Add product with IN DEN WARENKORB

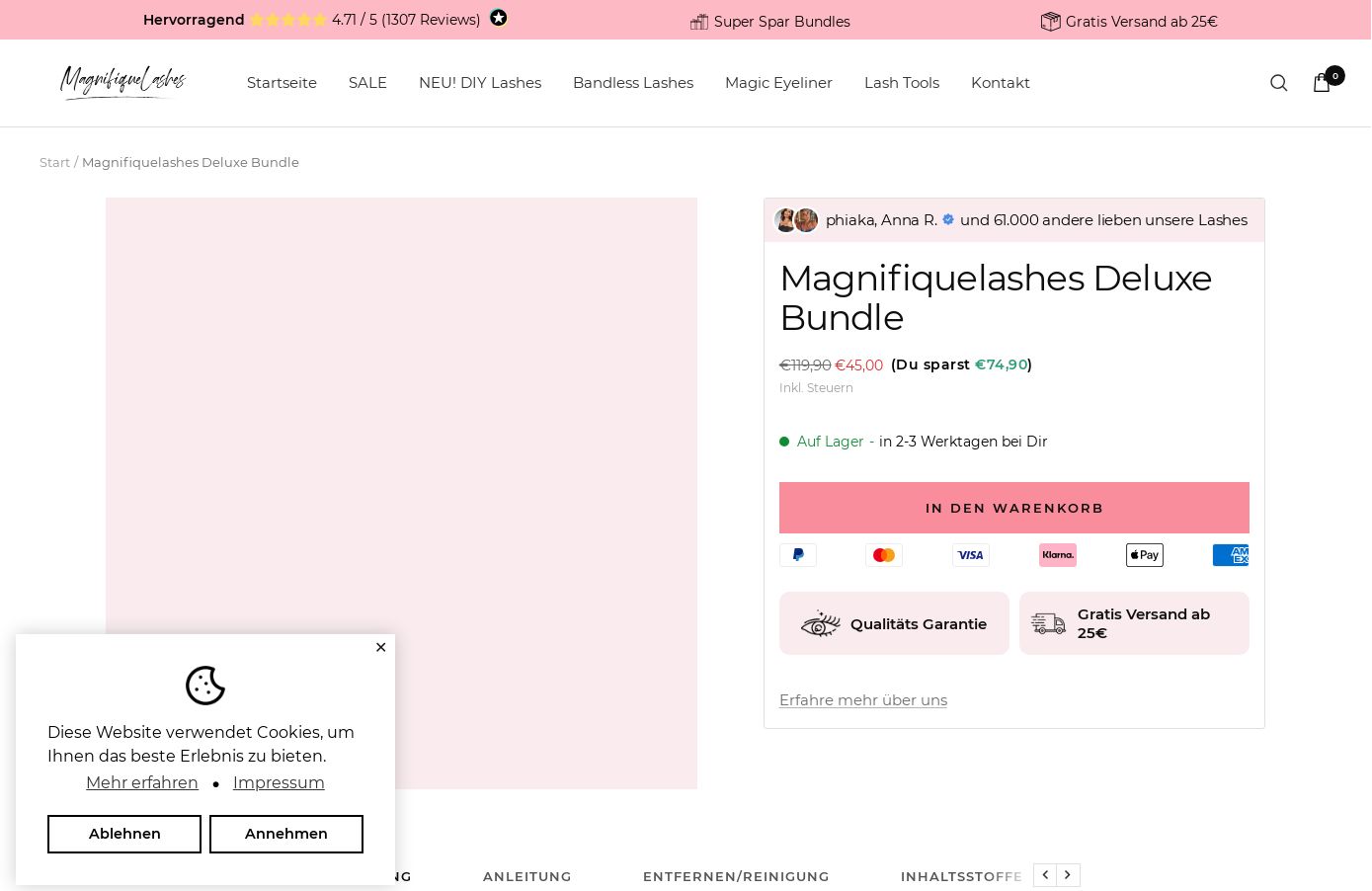(1014, 508)
